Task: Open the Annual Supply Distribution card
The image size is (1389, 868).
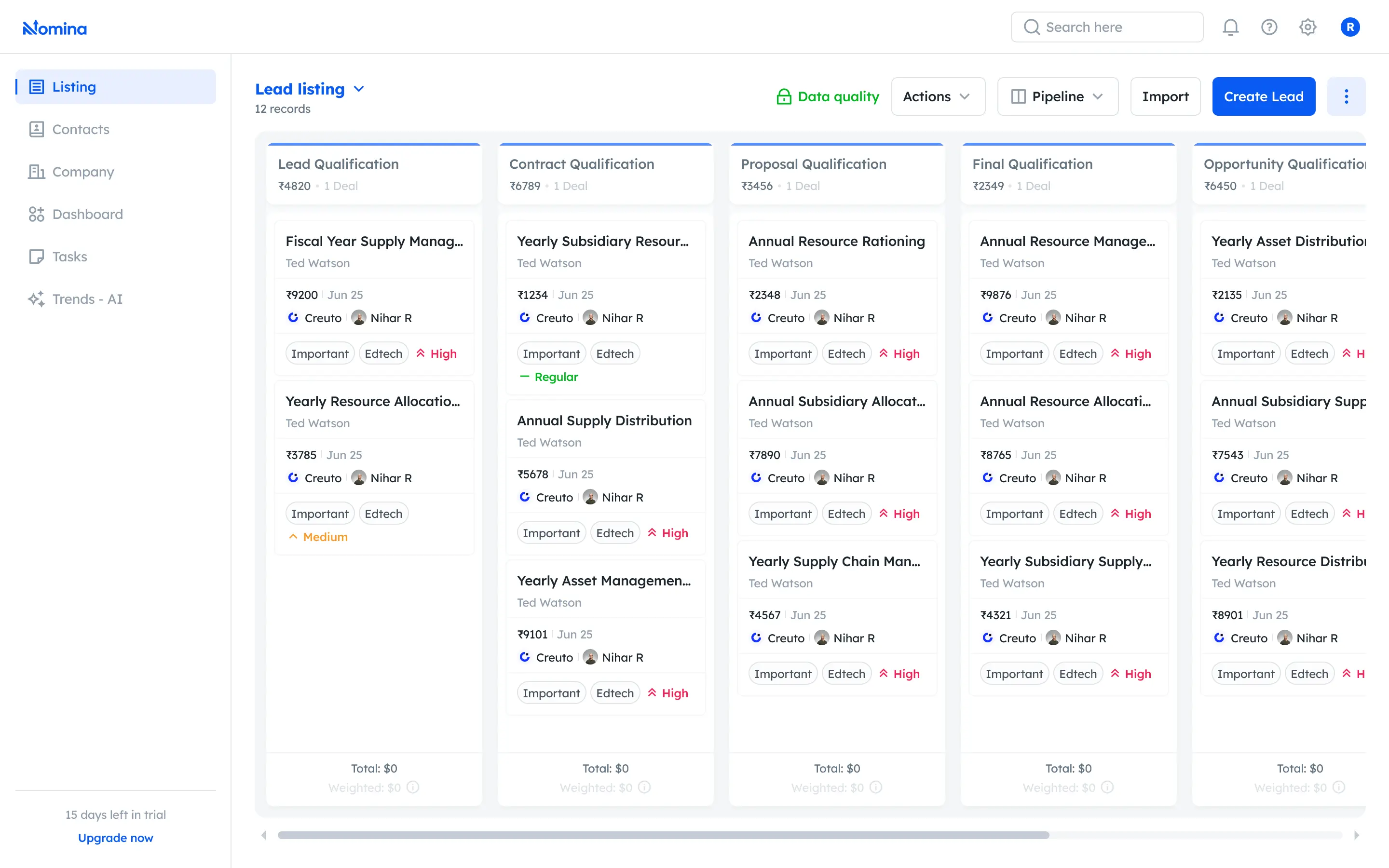Action: (605, 477)
